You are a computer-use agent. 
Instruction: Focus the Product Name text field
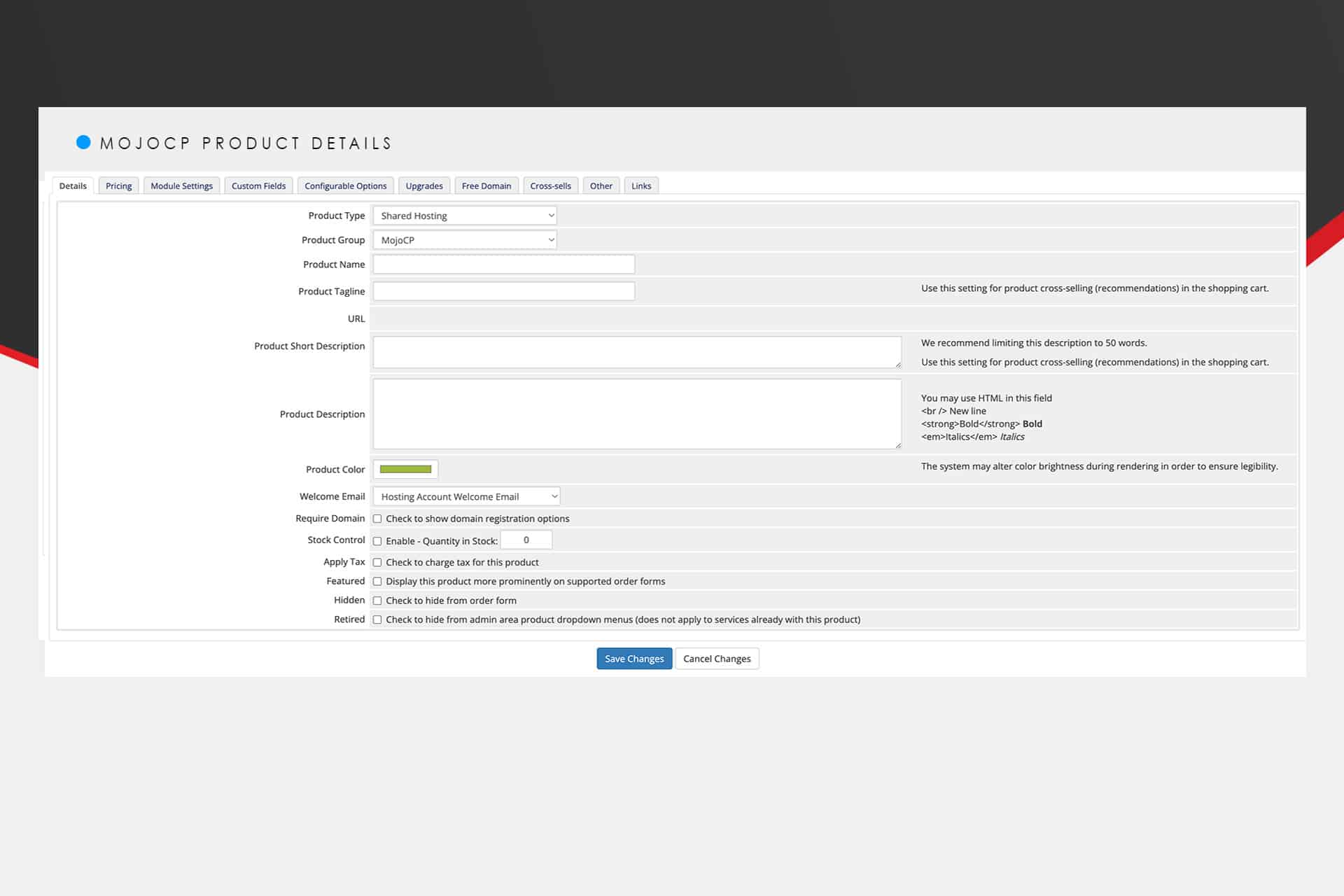[x=504, y=265]
